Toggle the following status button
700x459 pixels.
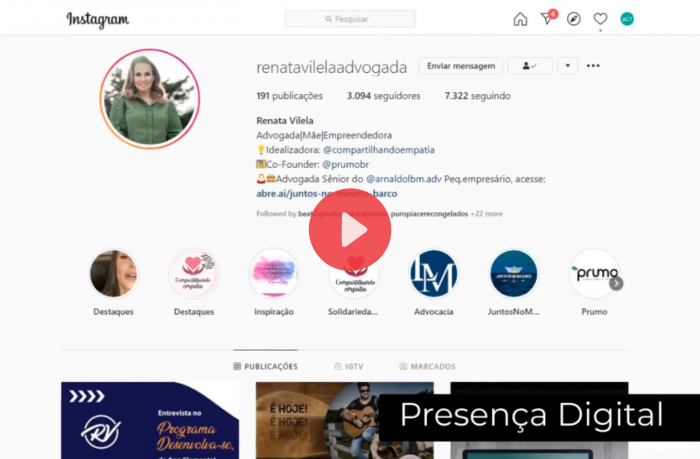pyautogui.click(x=529, y=66)
